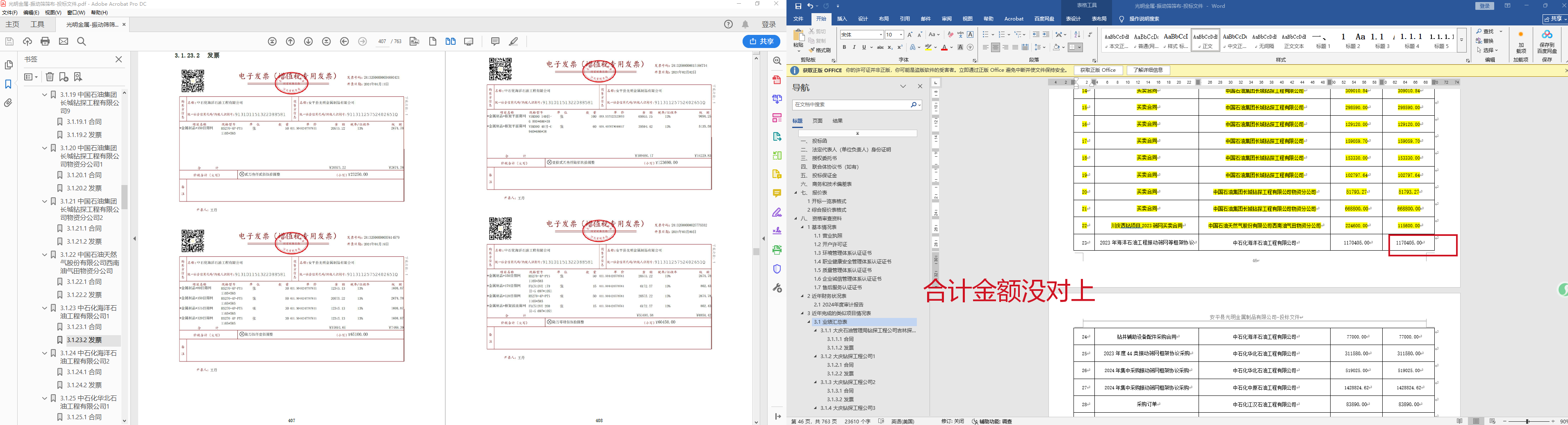This screenshot has width=1568, height=425.
Task: Click Word text highlight color button
Action: pos(929,47)
